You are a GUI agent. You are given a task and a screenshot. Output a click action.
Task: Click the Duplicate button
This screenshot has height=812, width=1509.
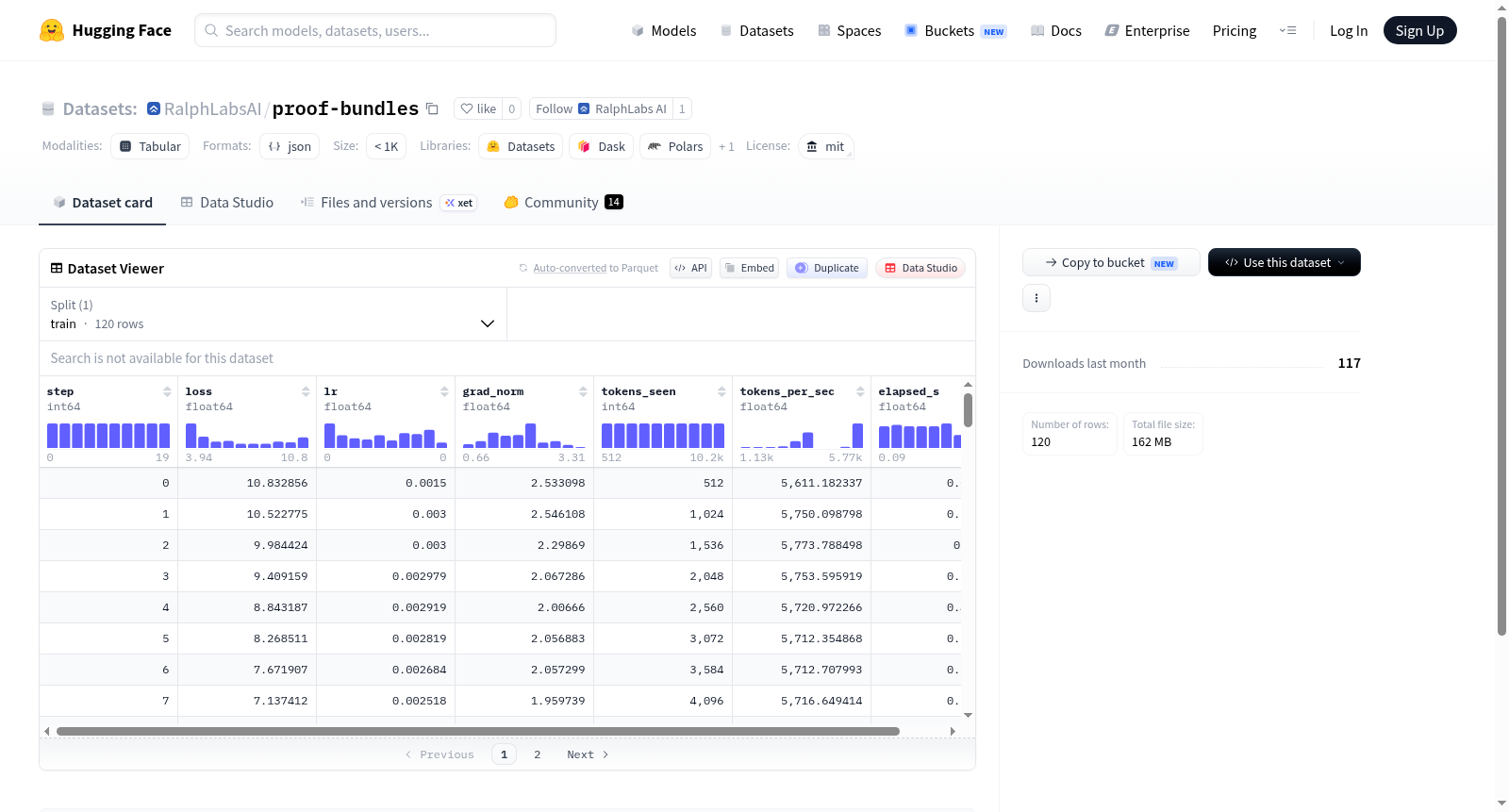tap(827, 268)
